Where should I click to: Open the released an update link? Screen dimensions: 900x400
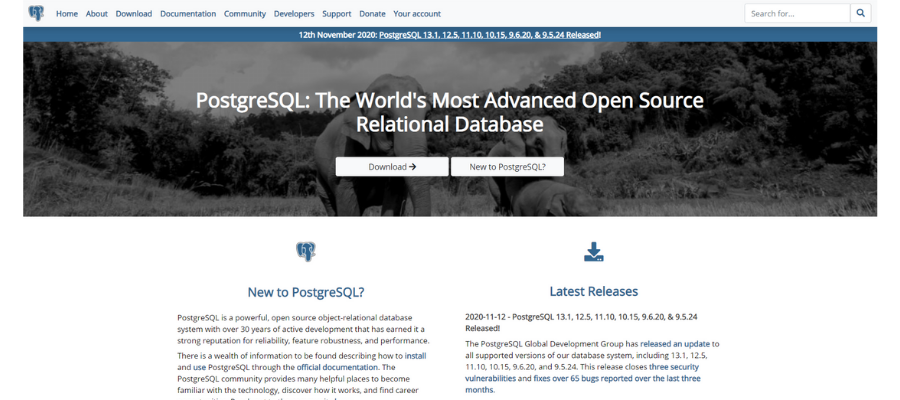(676, 344)
